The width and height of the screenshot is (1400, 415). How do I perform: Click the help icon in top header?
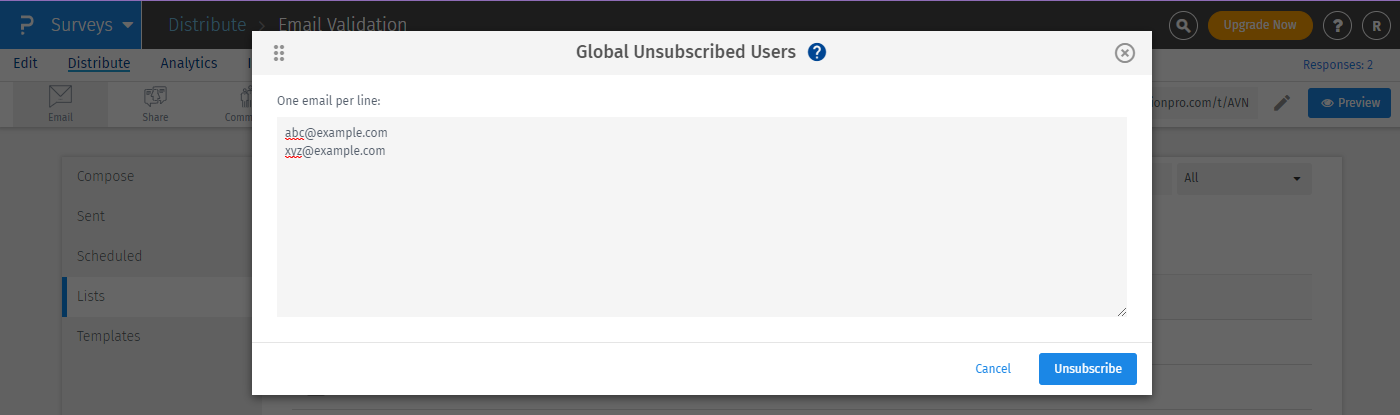point(1338,26)
